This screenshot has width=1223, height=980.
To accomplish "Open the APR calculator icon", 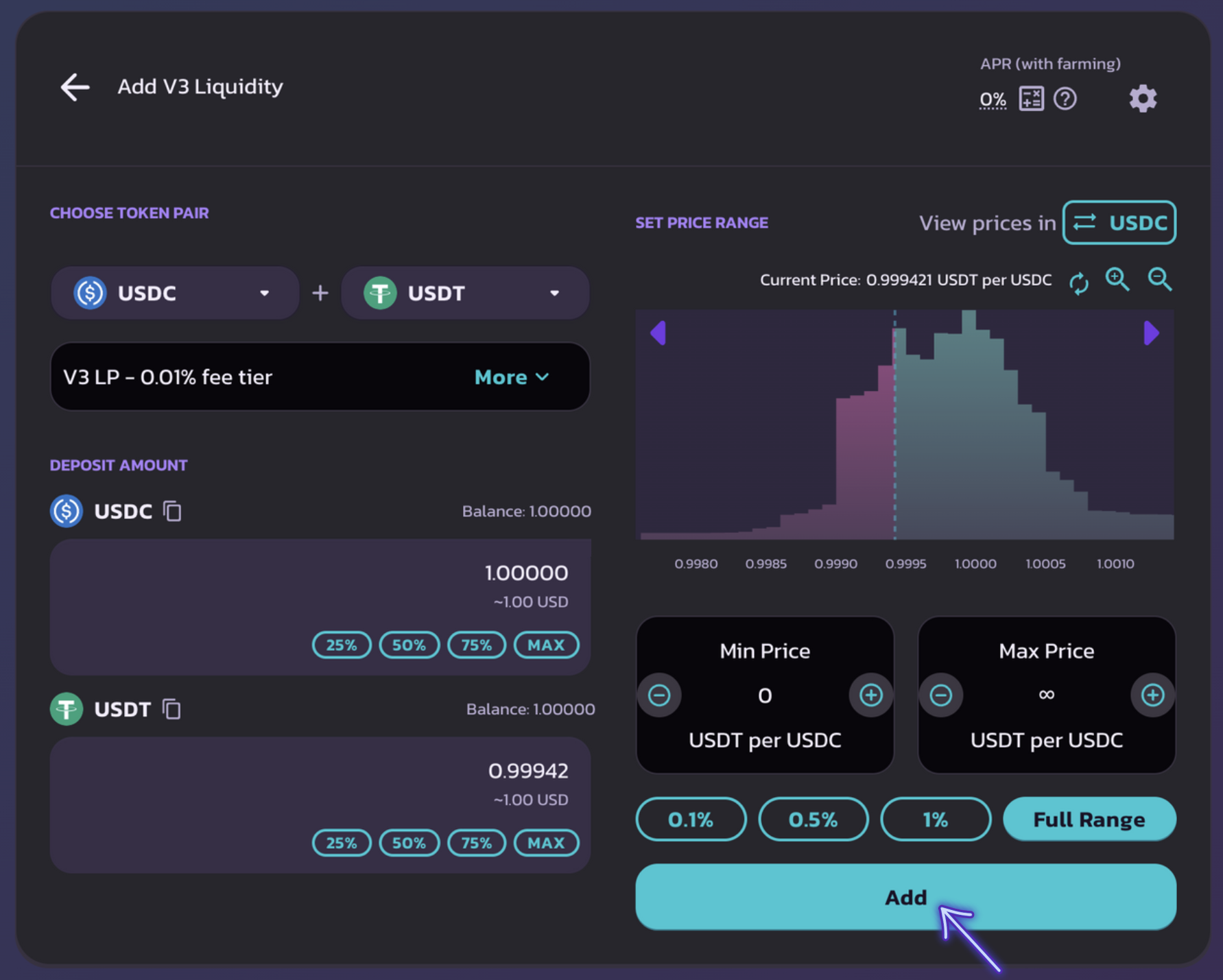I will pos(1030,99).
